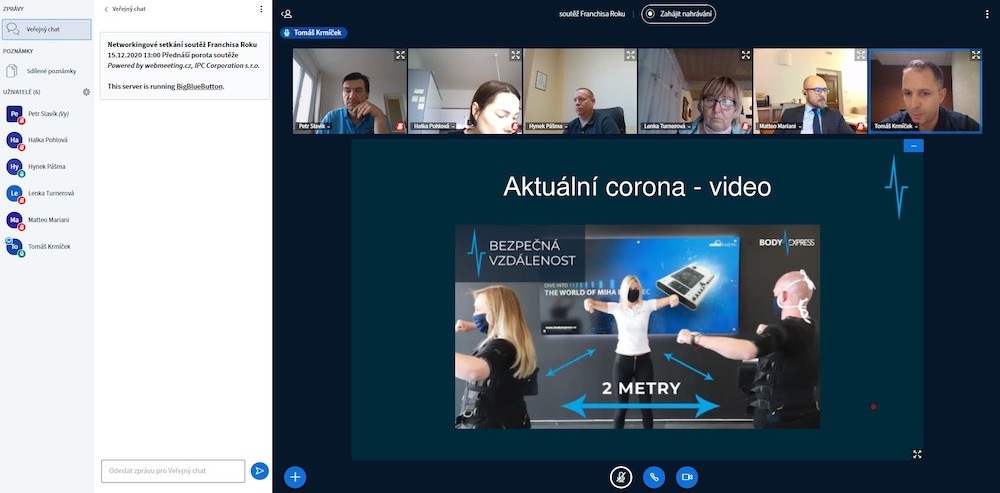1000x493 pixels.
Task: Collapse the Veřejný chat panel via back arrow
Action: point(125,10)
